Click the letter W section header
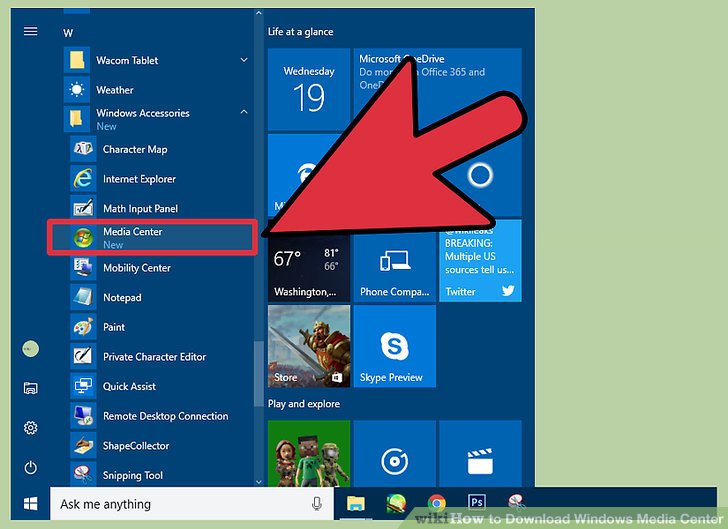 pyautogui.click(x=68, y=33)
